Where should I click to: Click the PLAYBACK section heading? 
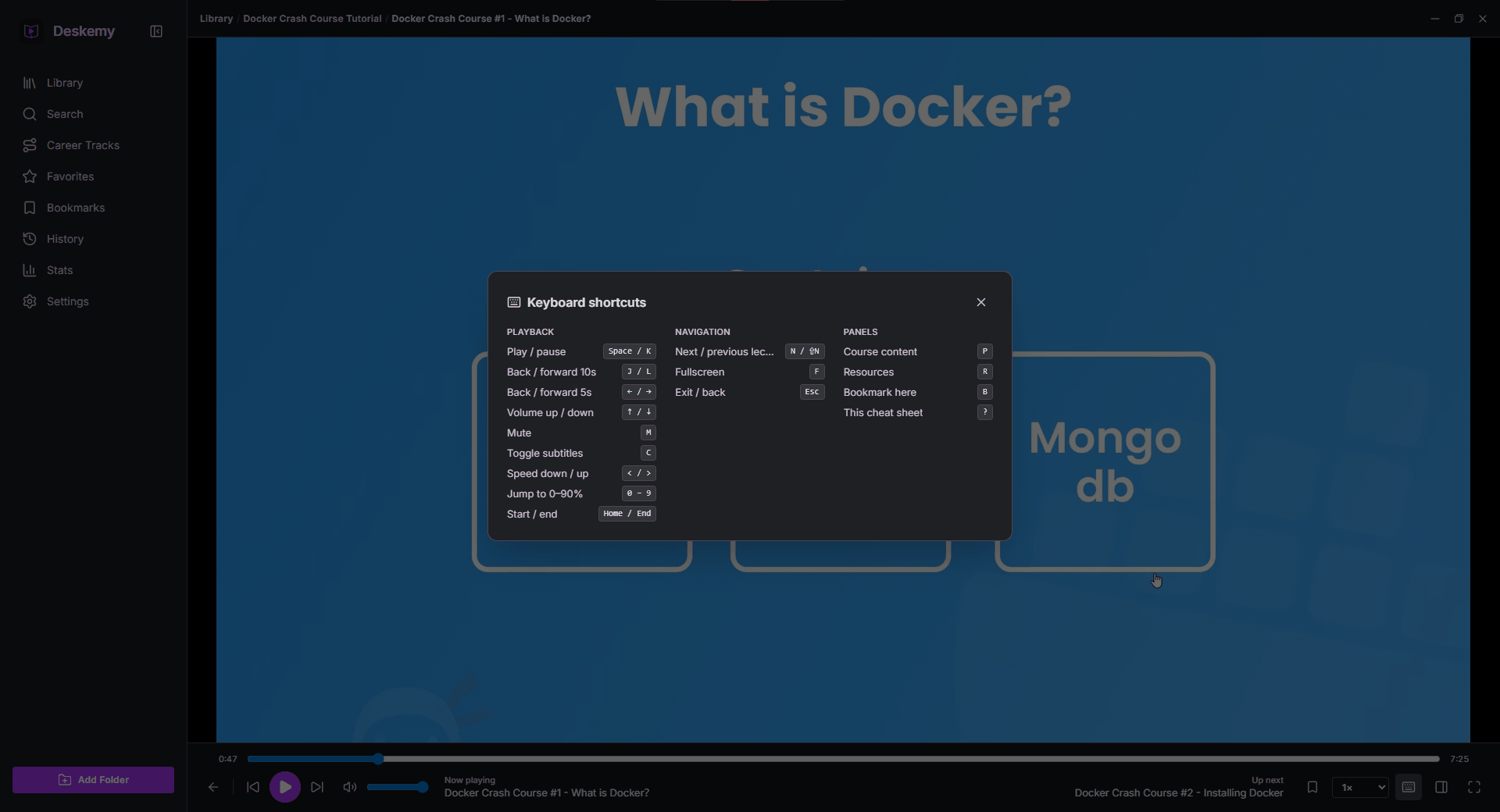[530, 332]
